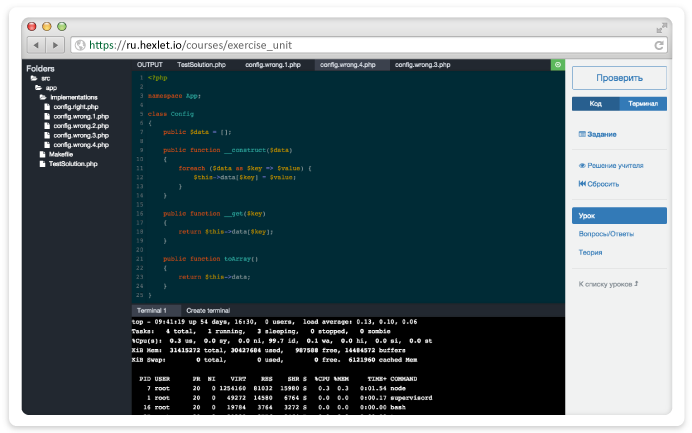Screen dimensions: 692x433
Task: Switch view toggle to Код
Action: coord(595,104)
